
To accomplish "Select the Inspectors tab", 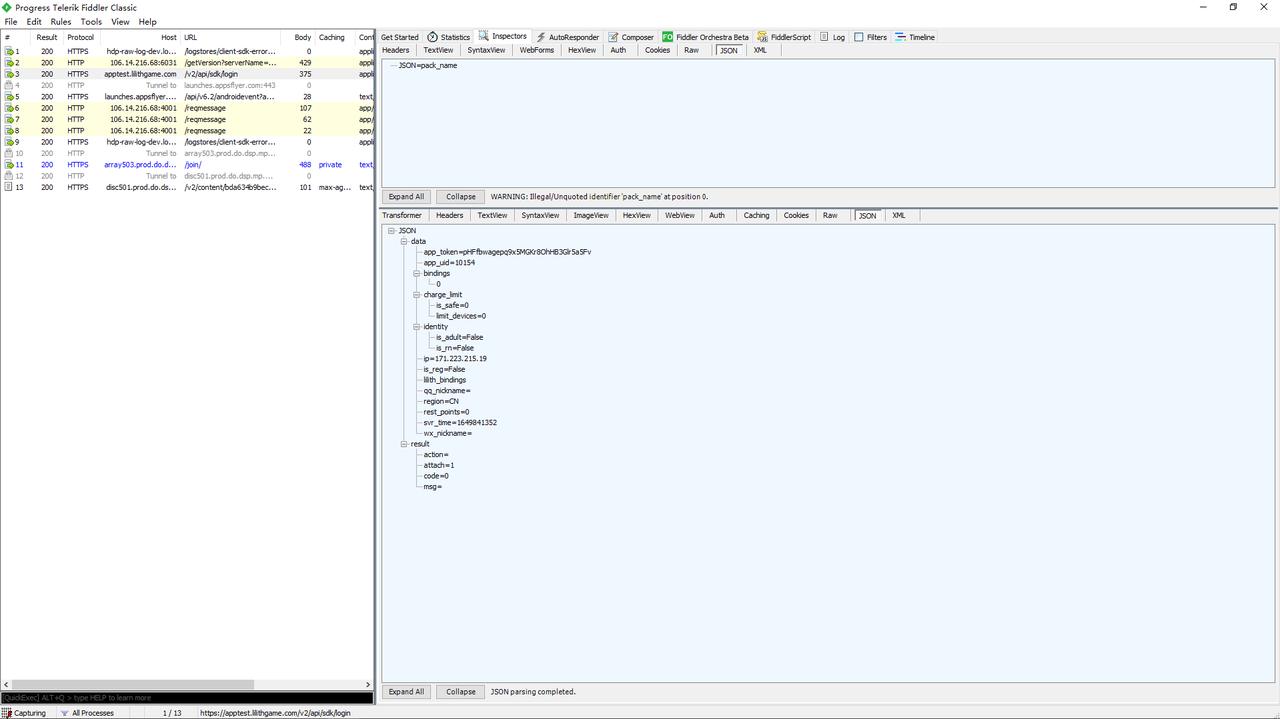I will click(503, 36).
